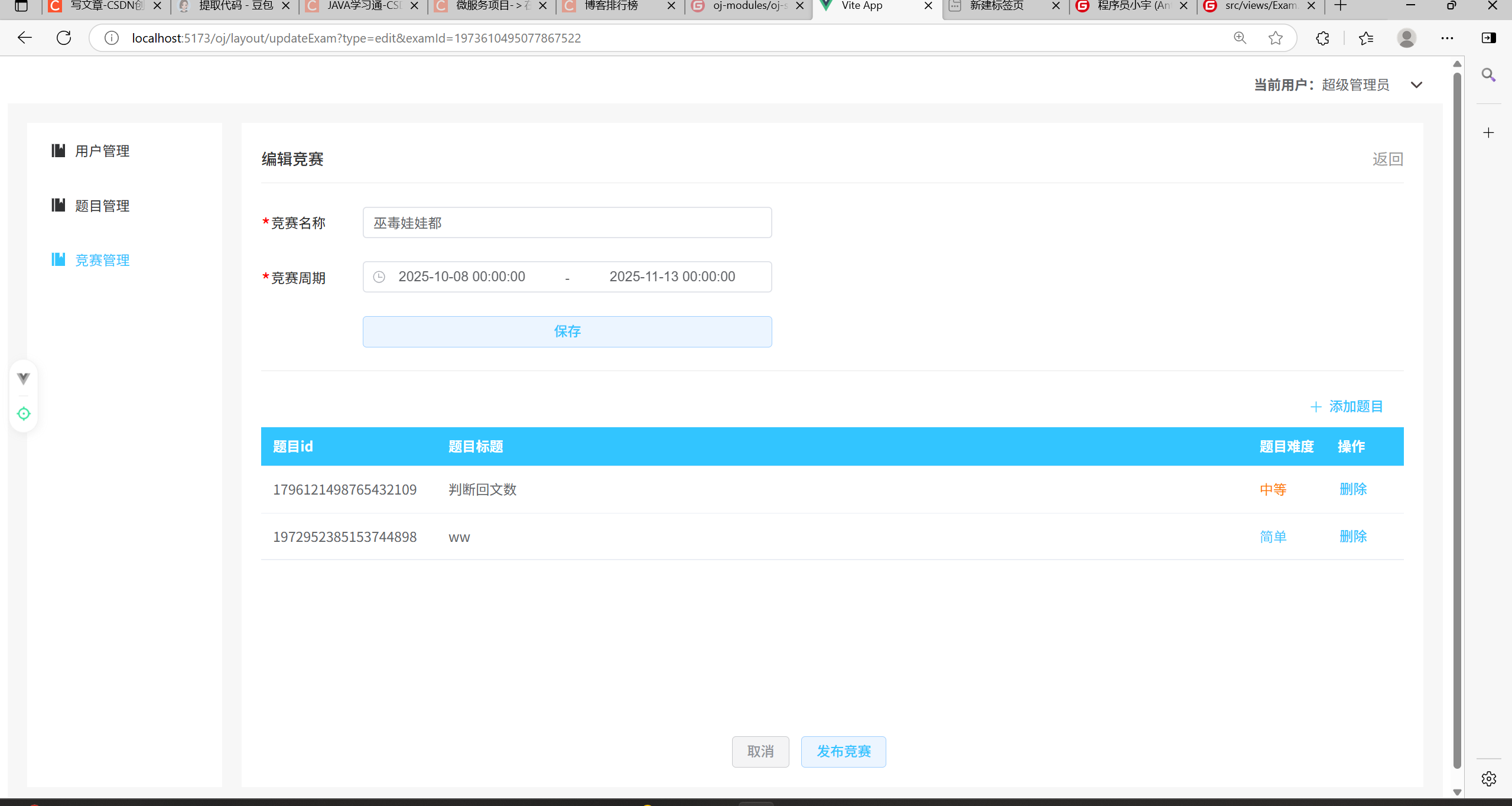Click the 发布竞赛 button
Image resolution: width=1512 pixels, height=806 pixels.
point(843,752)
